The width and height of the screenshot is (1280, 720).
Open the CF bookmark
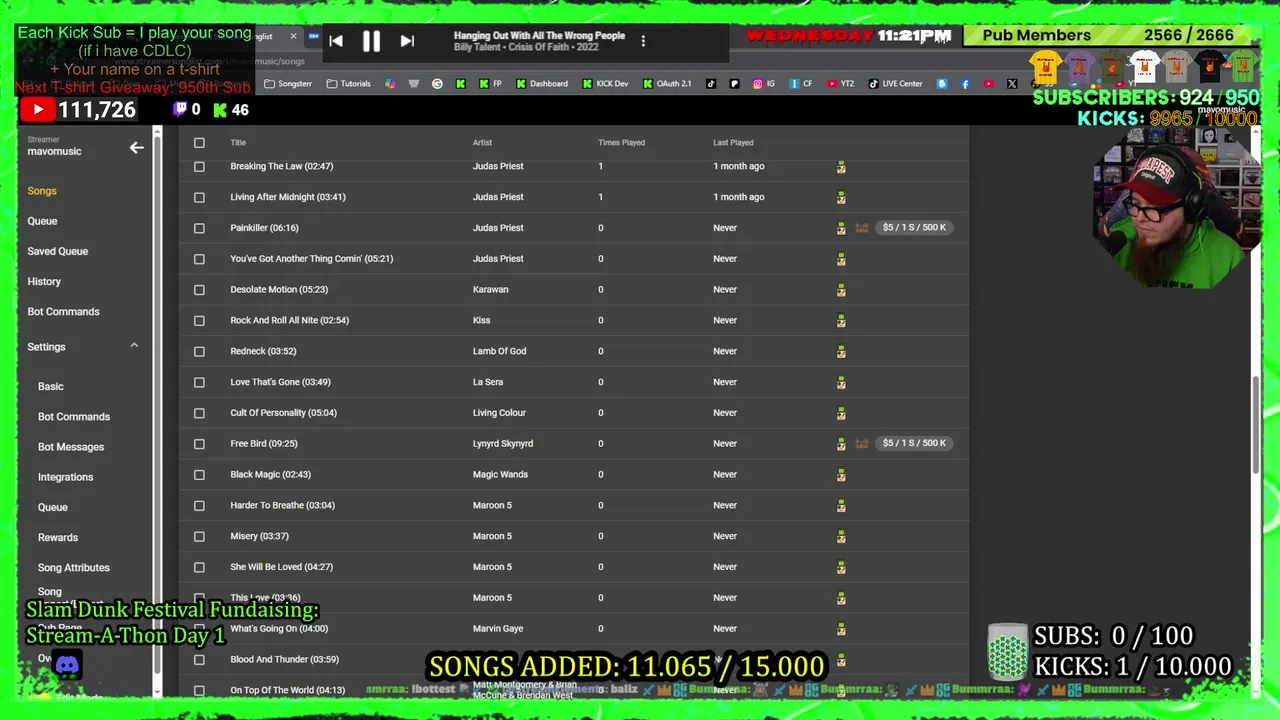(x=802, y=84)
